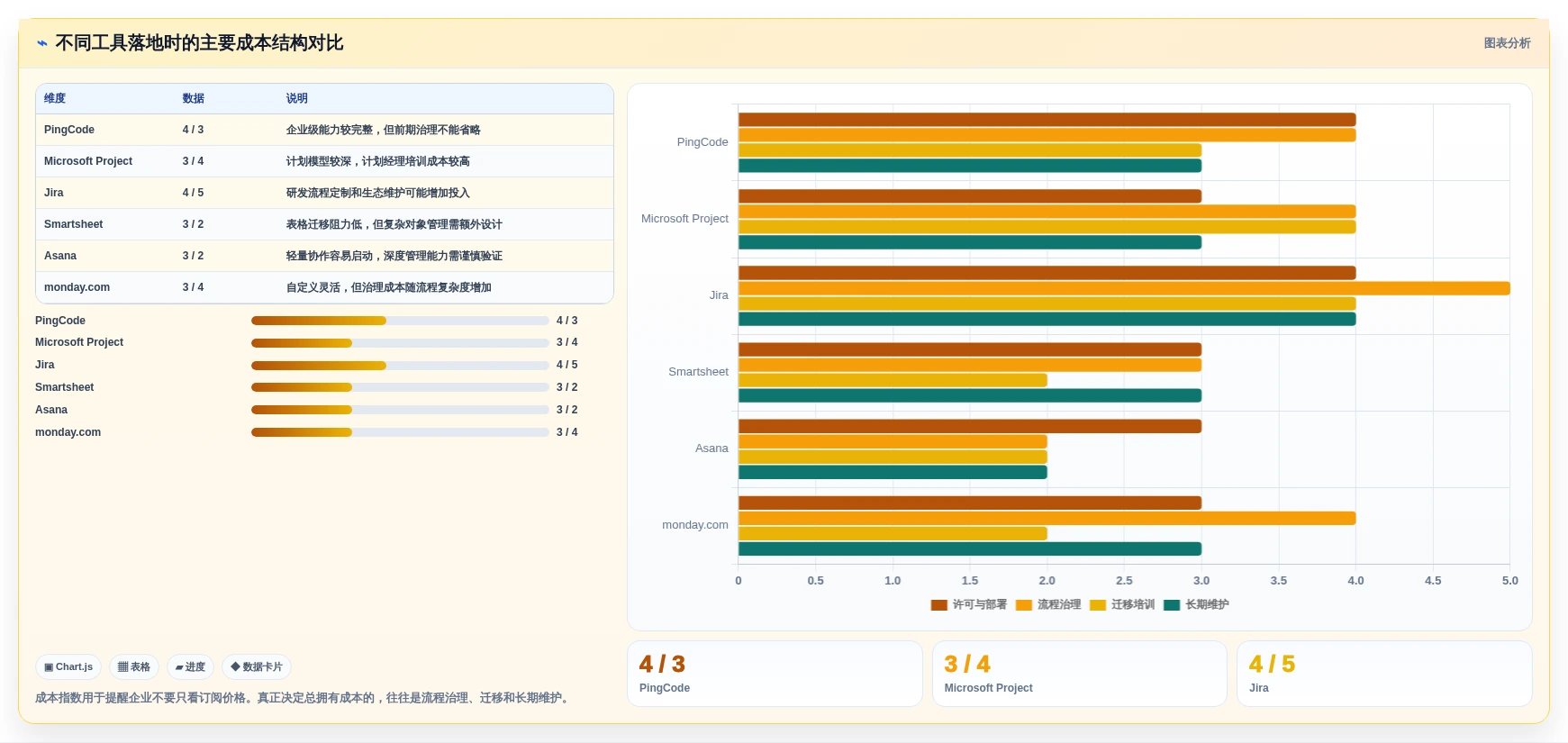Click the Microsoft Project progress bar
Viewport: 1568px width, 743px height.
400,343
